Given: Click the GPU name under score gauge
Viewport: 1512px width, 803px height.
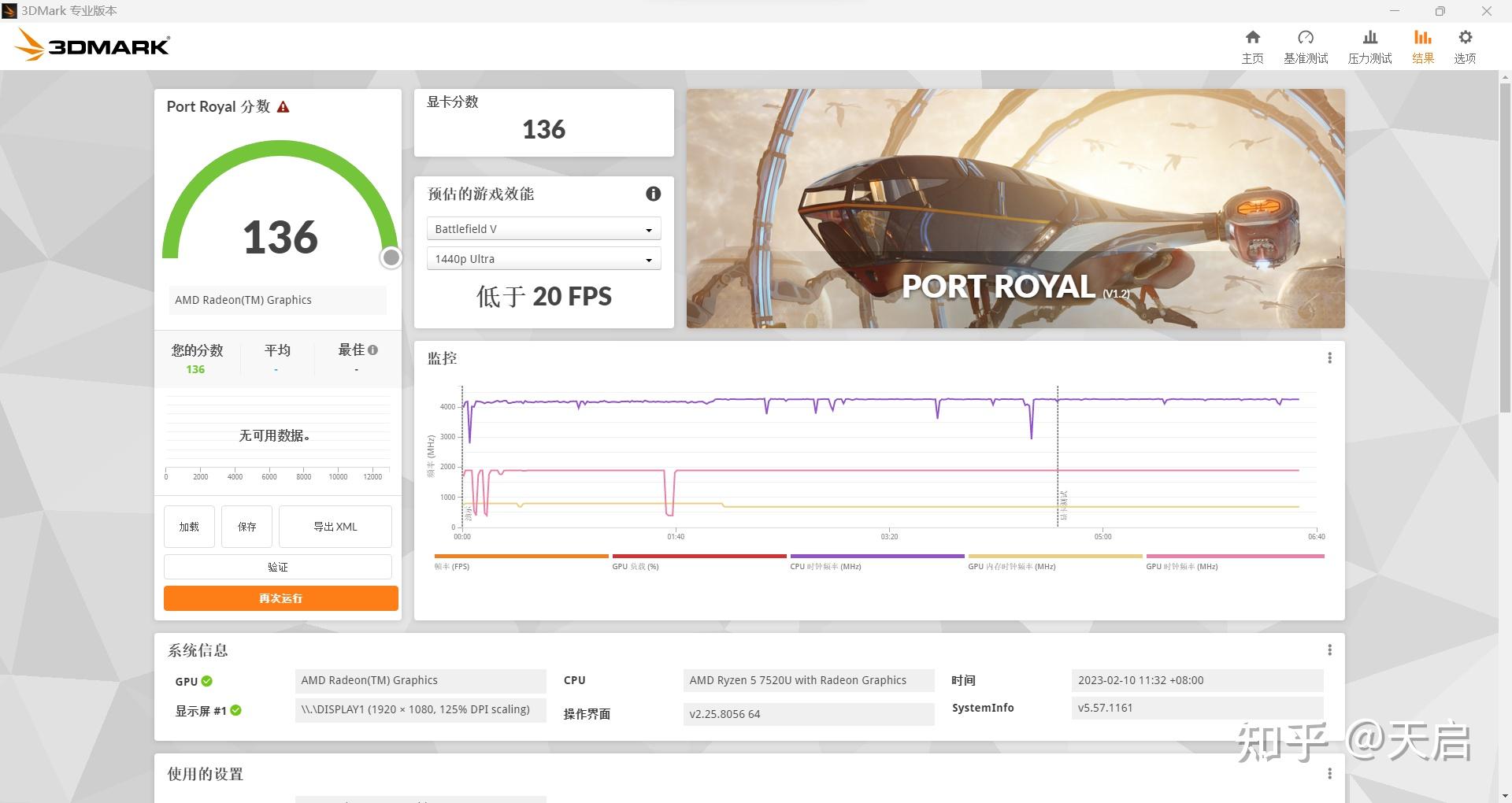Looking at the screenshot, I should pos(277,300).
